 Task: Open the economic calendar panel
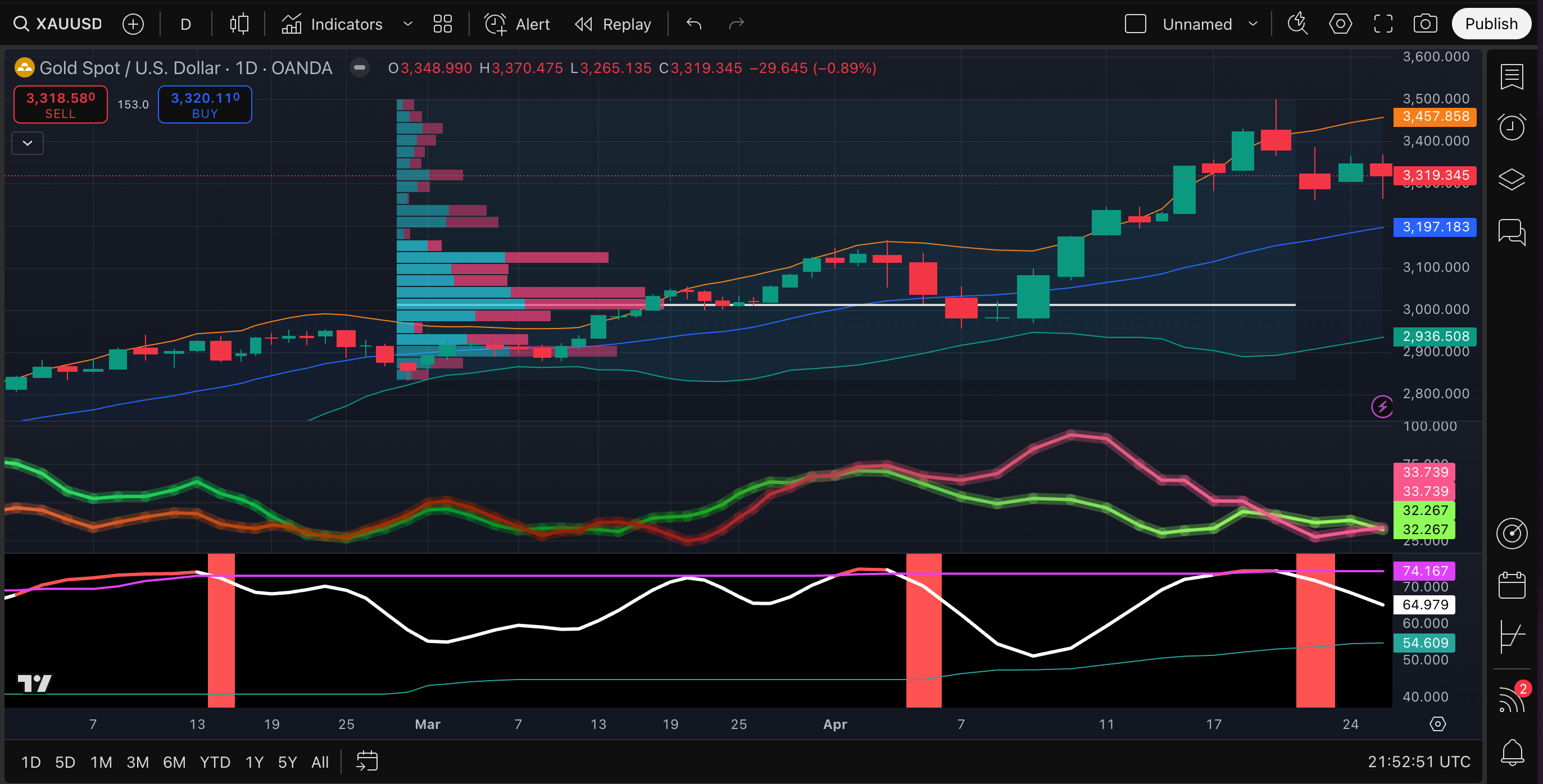click(1512, 585)
